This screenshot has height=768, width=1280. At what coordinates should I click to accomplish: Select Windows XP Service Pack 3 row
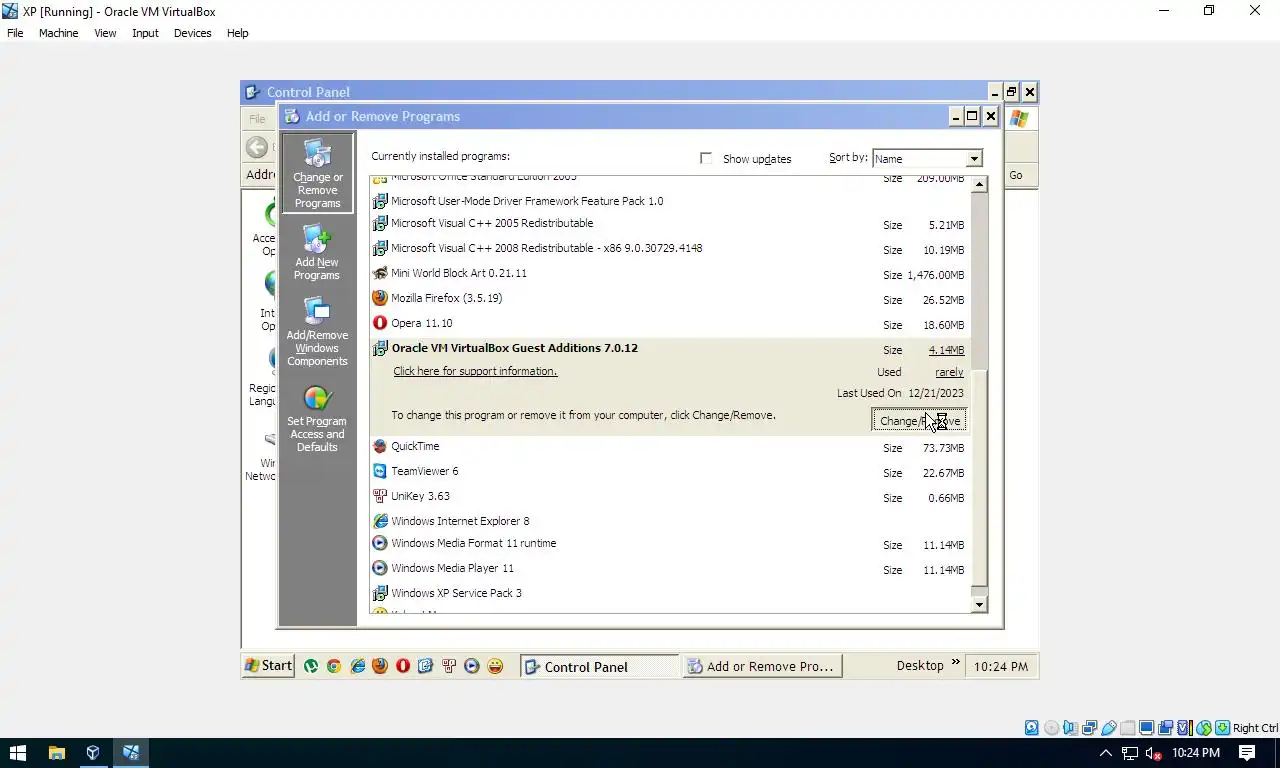tap(670, 593)
